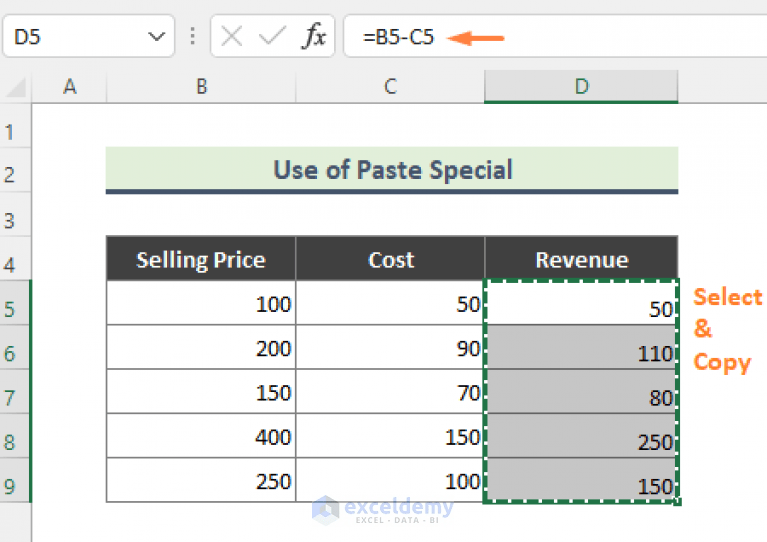Viewport: 767px width, 542px height.
Task: Select row 6 header
Action: click(x=15, y=348)
